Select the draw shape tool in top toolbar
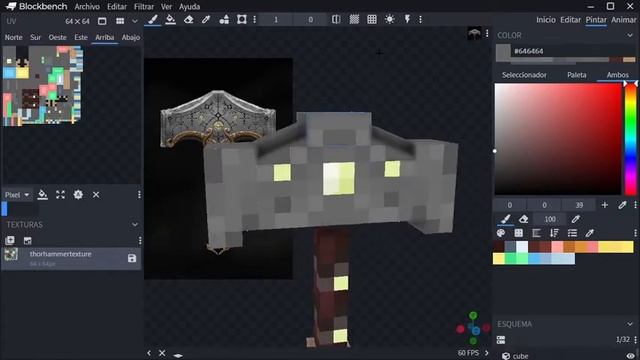Image resolution: width=640 pixels, height=360 pixels. coord(224,19)
